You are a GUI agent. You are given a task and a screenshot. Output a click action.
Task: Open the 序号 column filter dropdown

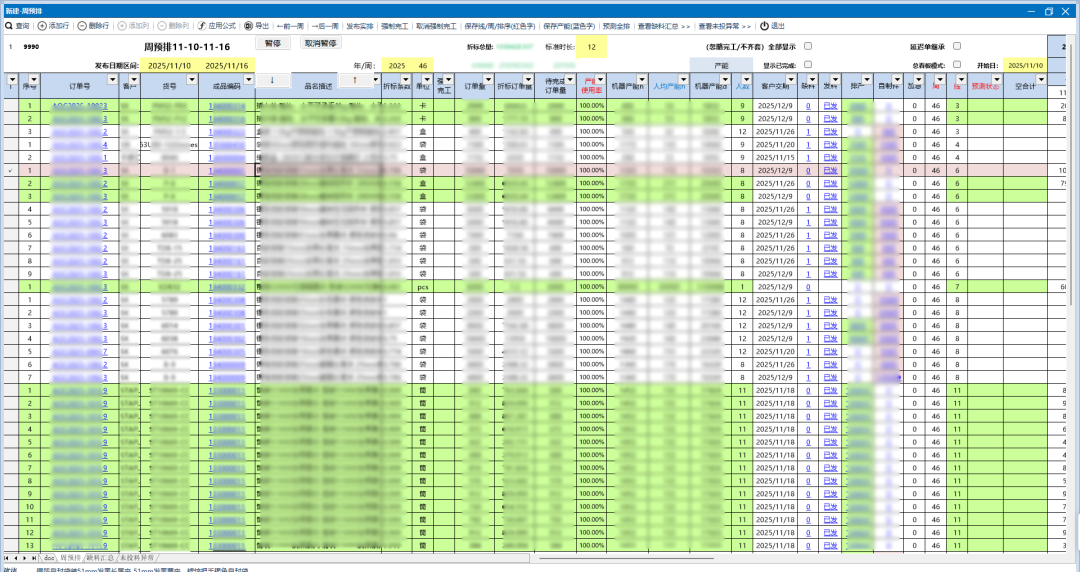34,80
